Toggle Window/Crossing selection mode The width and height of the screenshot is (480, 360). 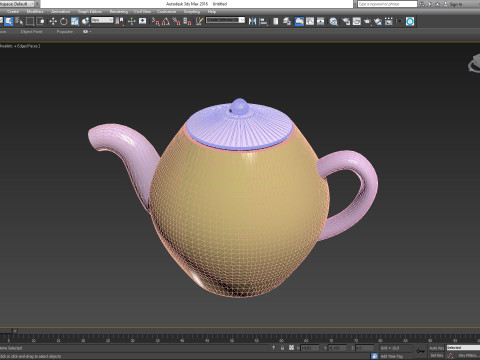41,21
